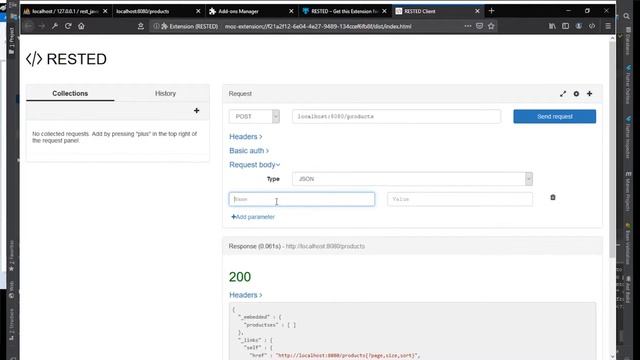
Task: Switch to the History tab
Action: coord(165,93)
